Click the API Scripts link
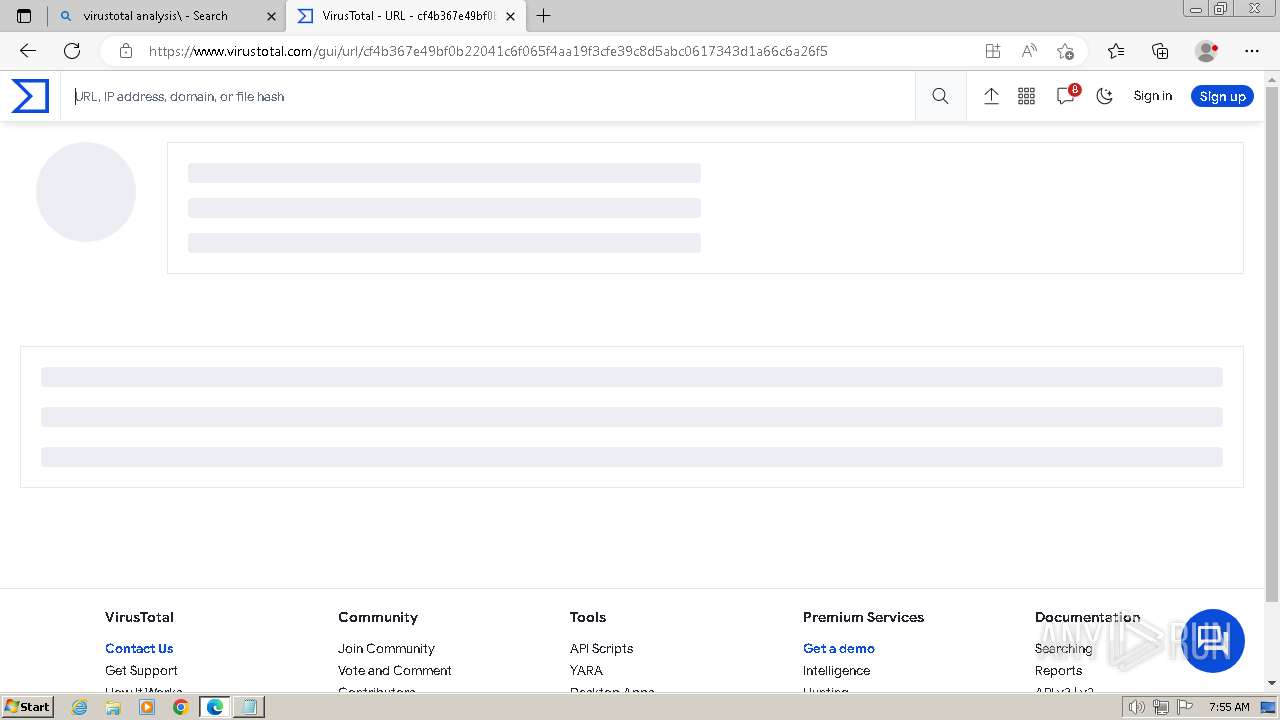Image resolution: width=1280 pixels, height=720 pixels. coord(601,648)
